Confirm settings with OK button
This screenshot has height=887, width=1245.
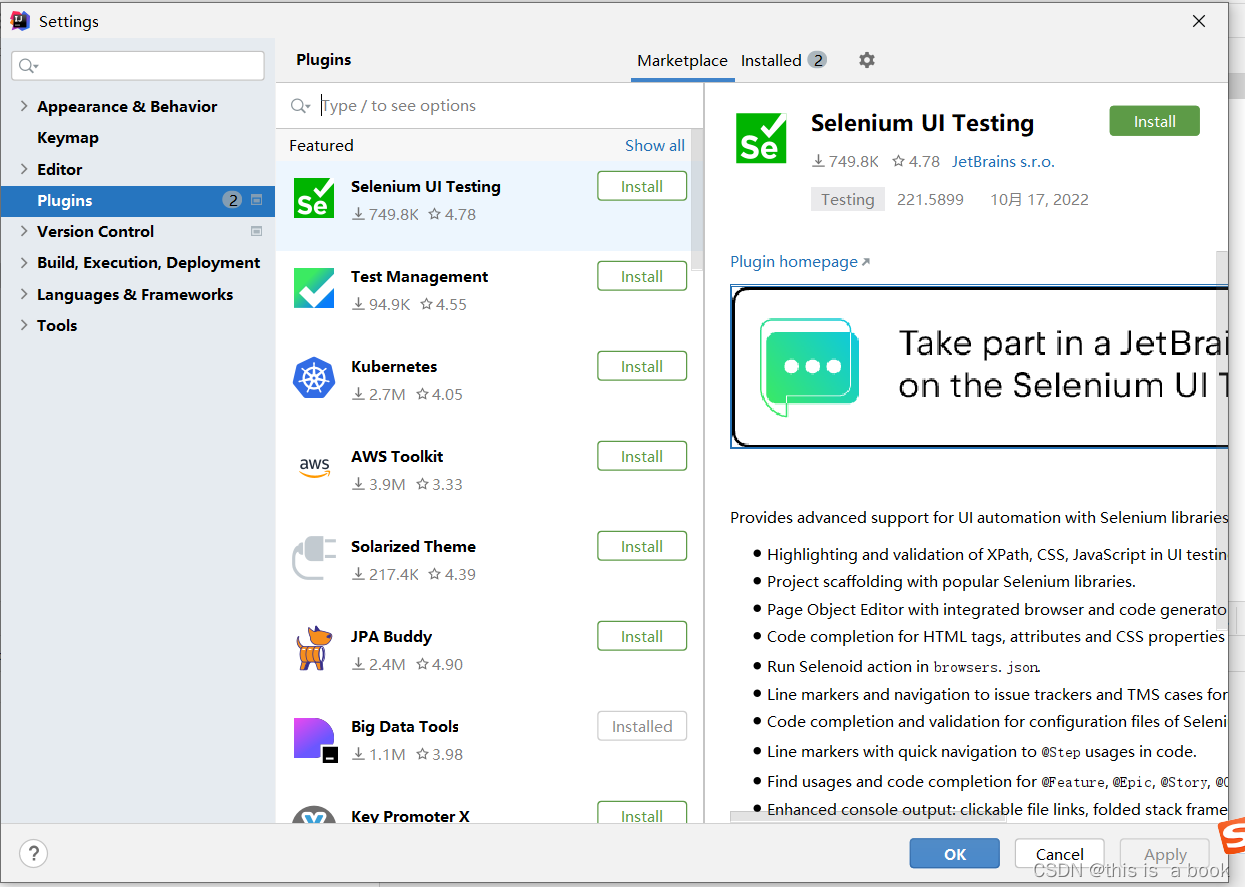pyautogui.click(x=955, y=853)
